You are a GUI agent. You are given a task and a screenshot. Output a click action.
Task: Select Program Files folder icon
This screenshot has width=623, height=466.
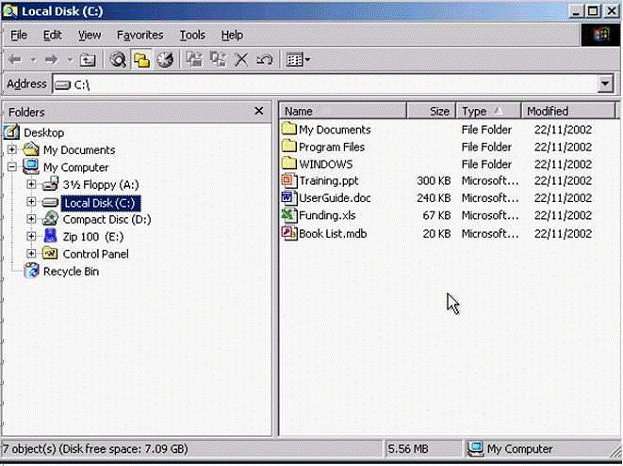[x=289, y=146]
